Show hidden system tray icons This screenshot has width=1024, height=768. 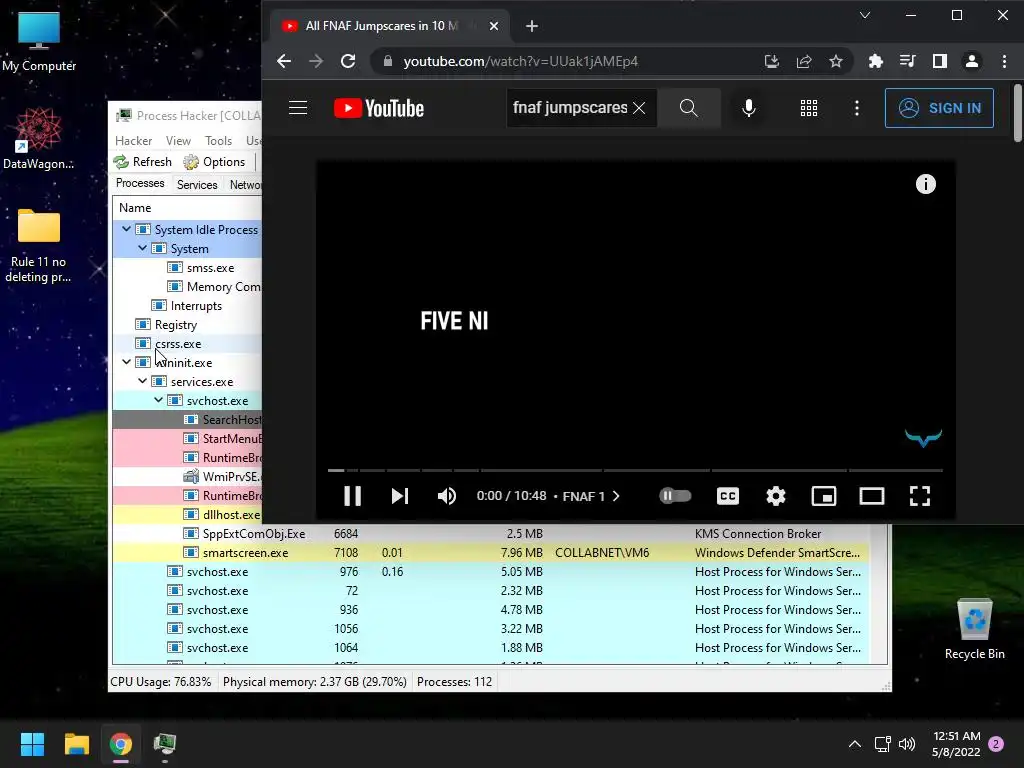click(x=854, y=744)
